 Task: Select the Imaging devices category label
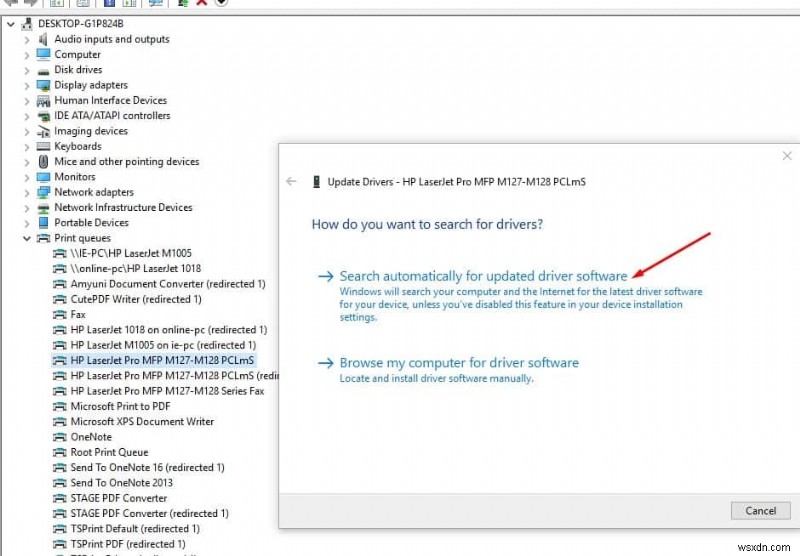click(91, 131)
